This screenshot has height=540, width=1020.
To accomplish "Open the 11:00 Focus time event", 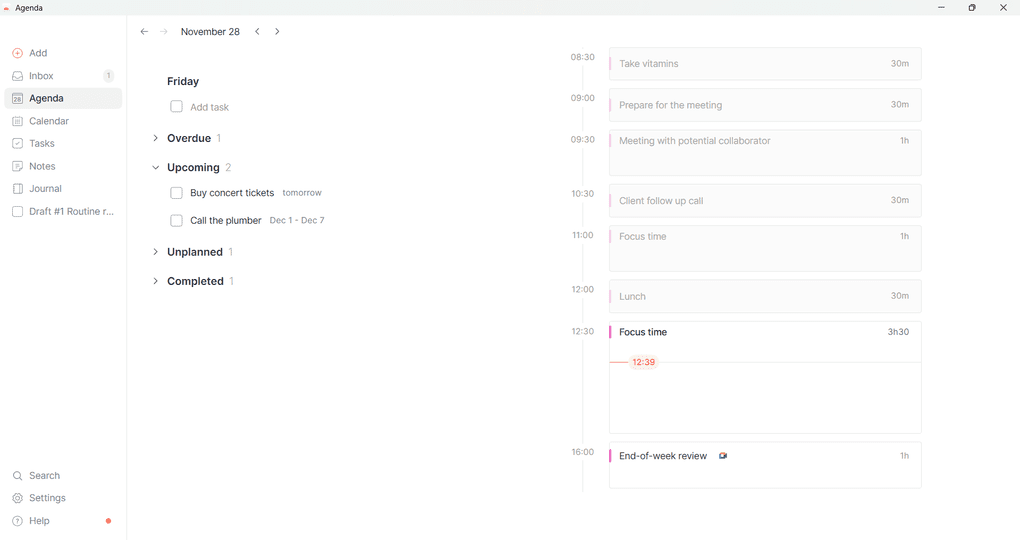I will (x=765, y=249).
